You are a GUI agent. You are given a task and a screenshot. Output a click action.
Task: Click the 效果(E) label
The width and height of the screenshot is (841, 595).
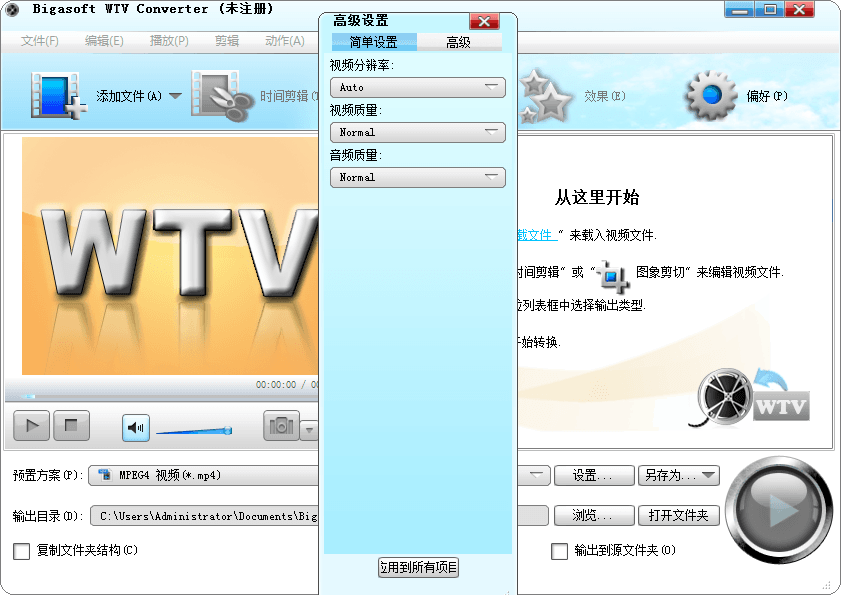pos(604,96)
